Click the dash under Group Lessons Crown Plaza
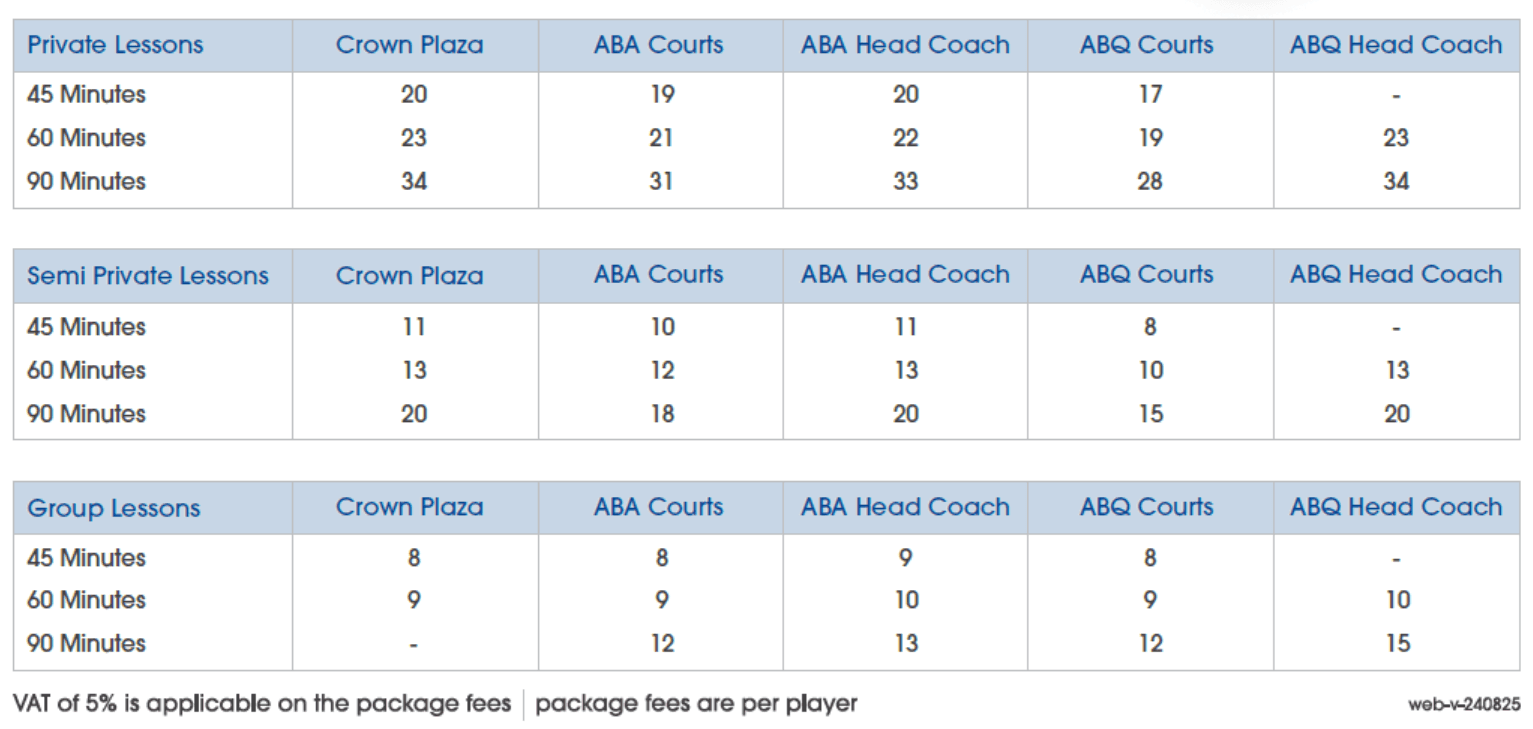Image resolution: width=1533 pixels, height=729 pixels. tap(414, 645)
